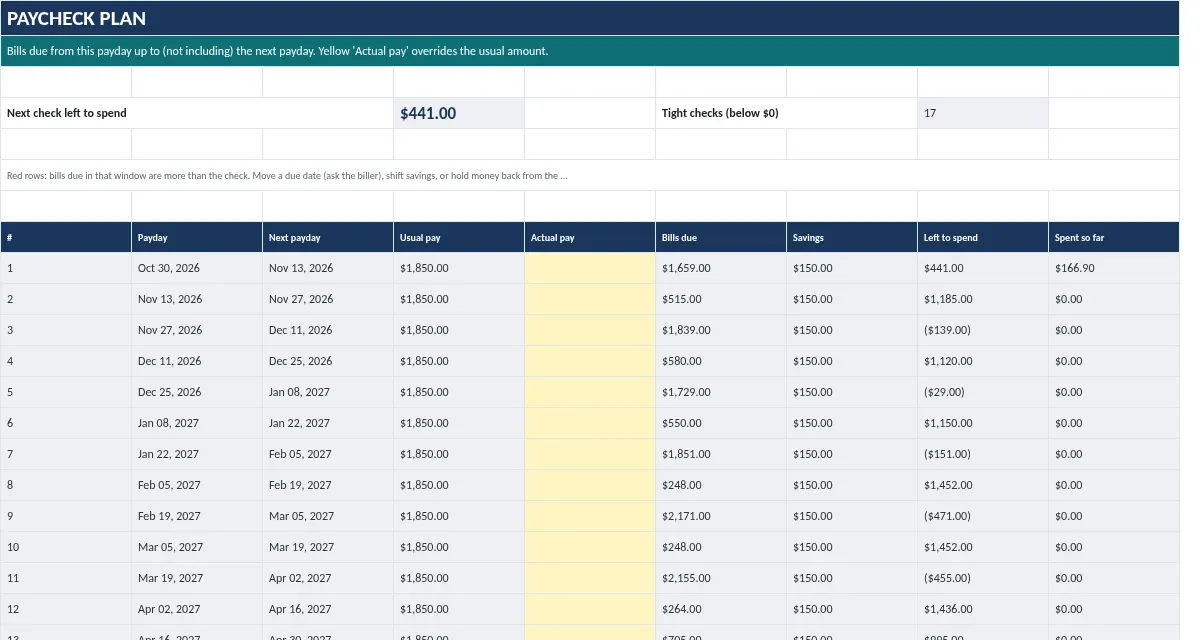Click the Actual pay field for Oct 30, 2026
This screenshot has height=640, width=1200.
pyautogui.click(x=590, y=268)
